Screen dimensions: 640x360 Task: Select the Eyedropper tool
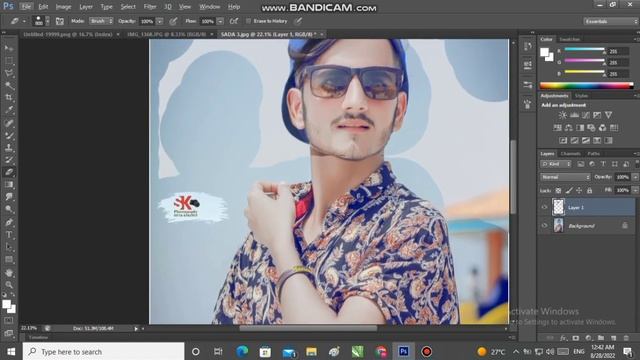point(9,110)
